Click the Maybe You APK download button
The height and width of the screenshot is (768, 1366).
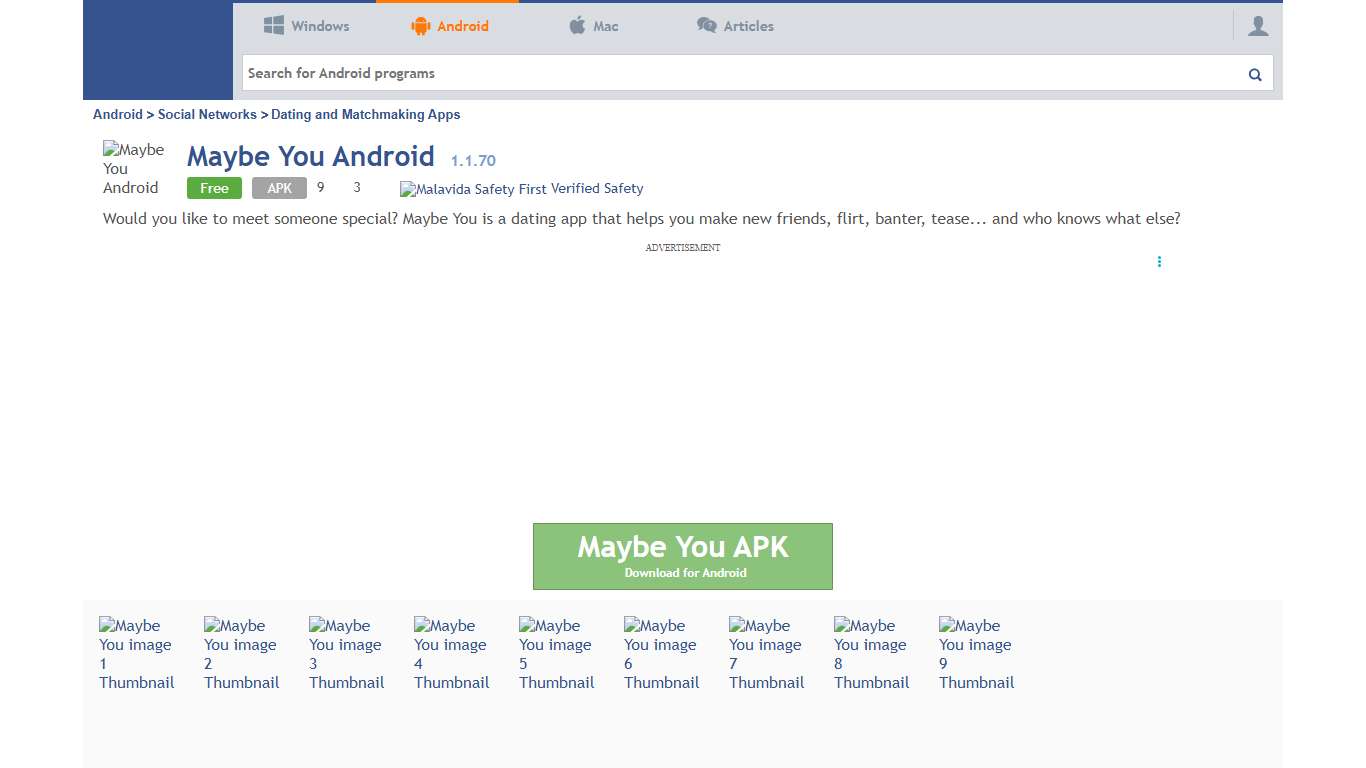[683, 556]
